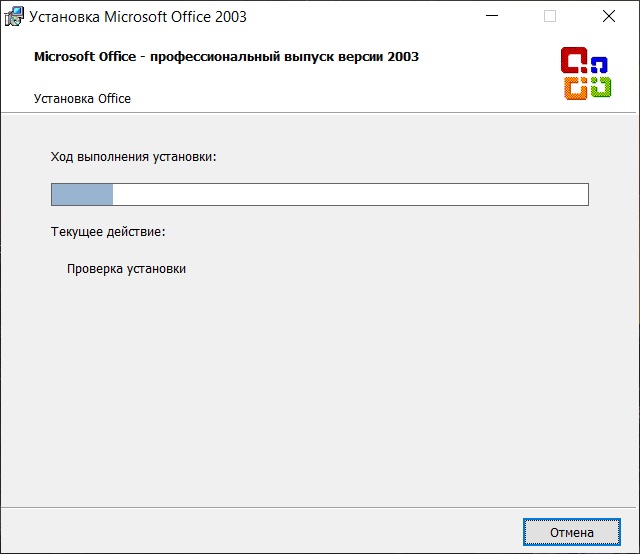640x554 pixels.
Task: Click the Отмена button
Action: pyautogui.click(x=571, y=532)
